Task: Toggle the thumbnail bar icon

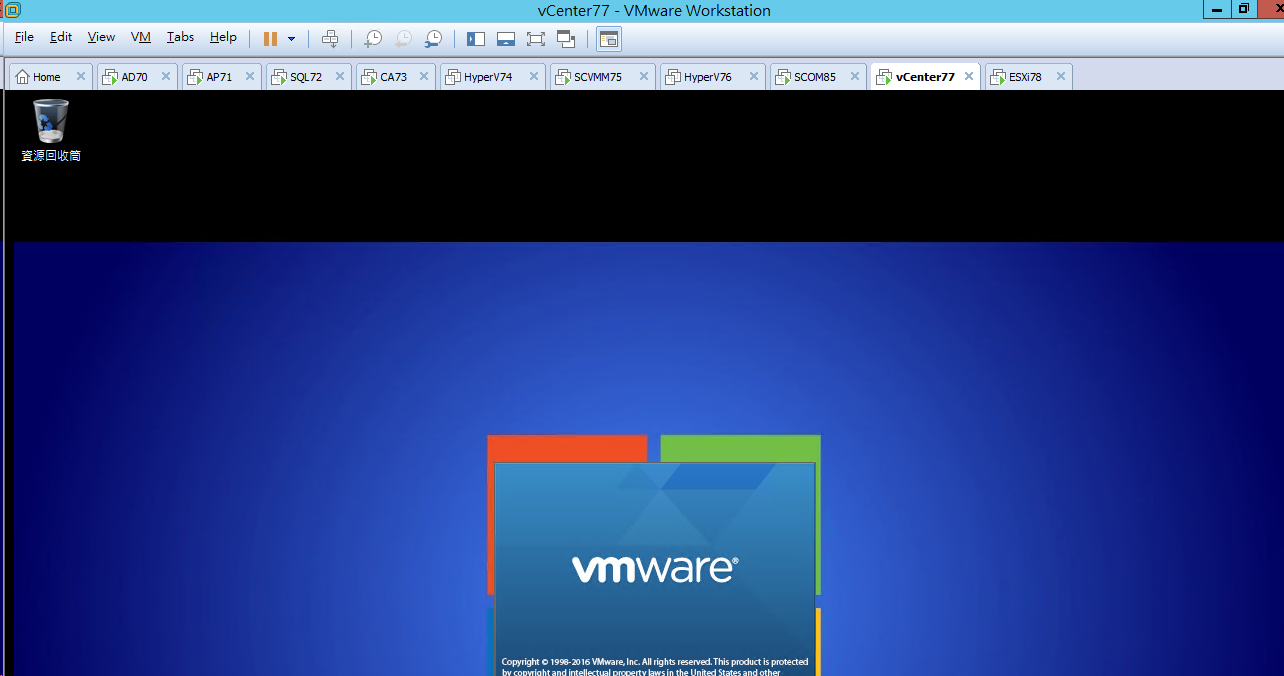Action: coord(506,39)
